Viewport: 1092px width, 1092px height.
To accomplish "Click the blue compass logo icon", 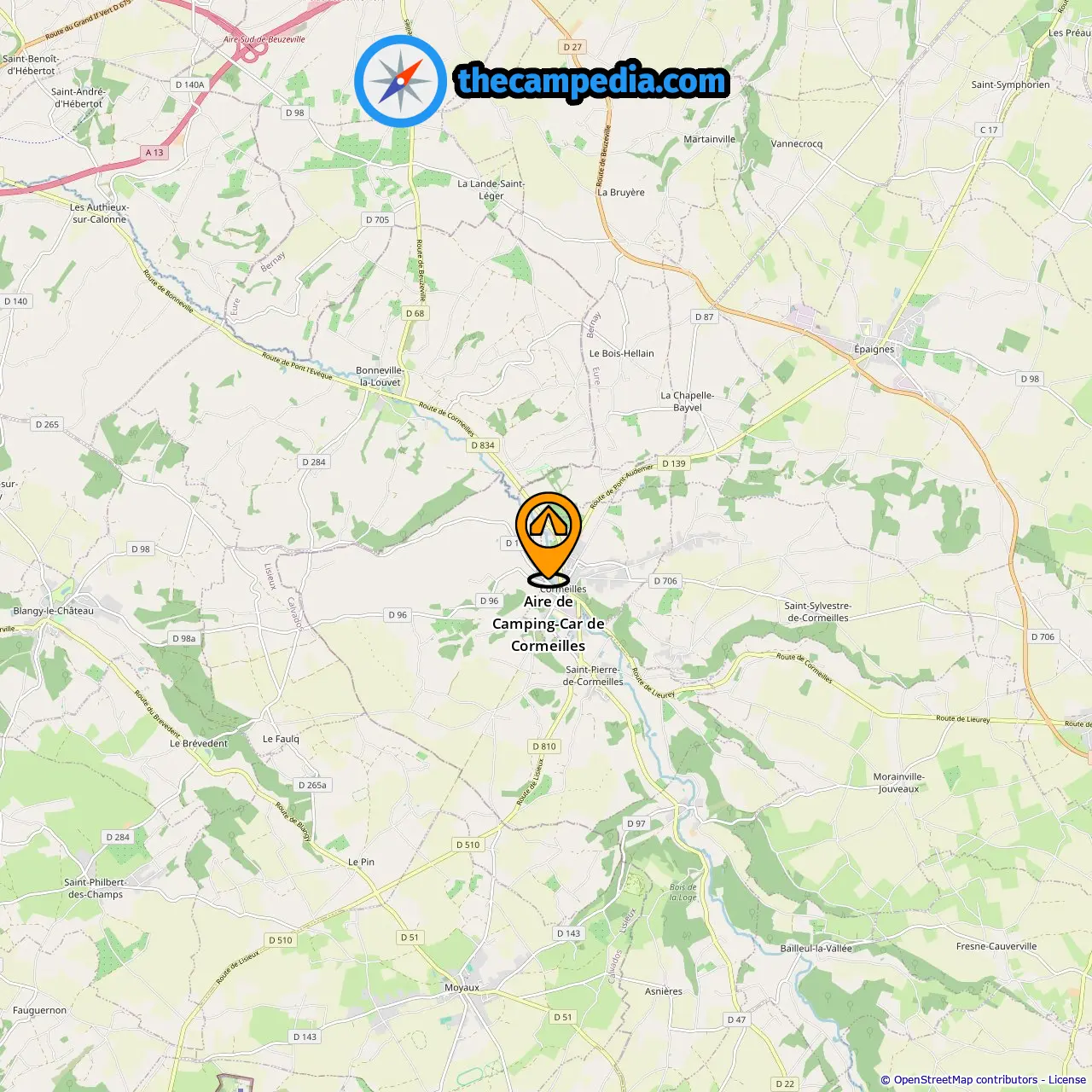I will (400, 81).
